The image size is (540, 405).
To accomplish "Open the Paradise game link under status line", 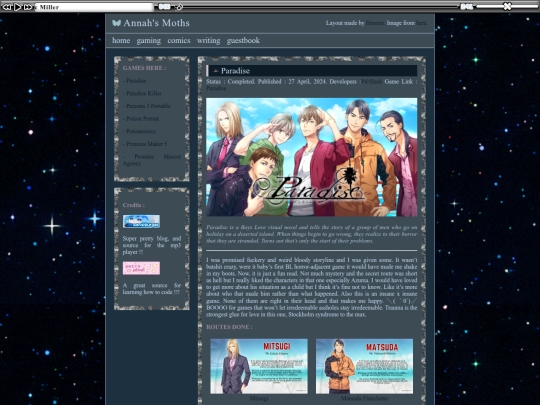I will (216, 88).
